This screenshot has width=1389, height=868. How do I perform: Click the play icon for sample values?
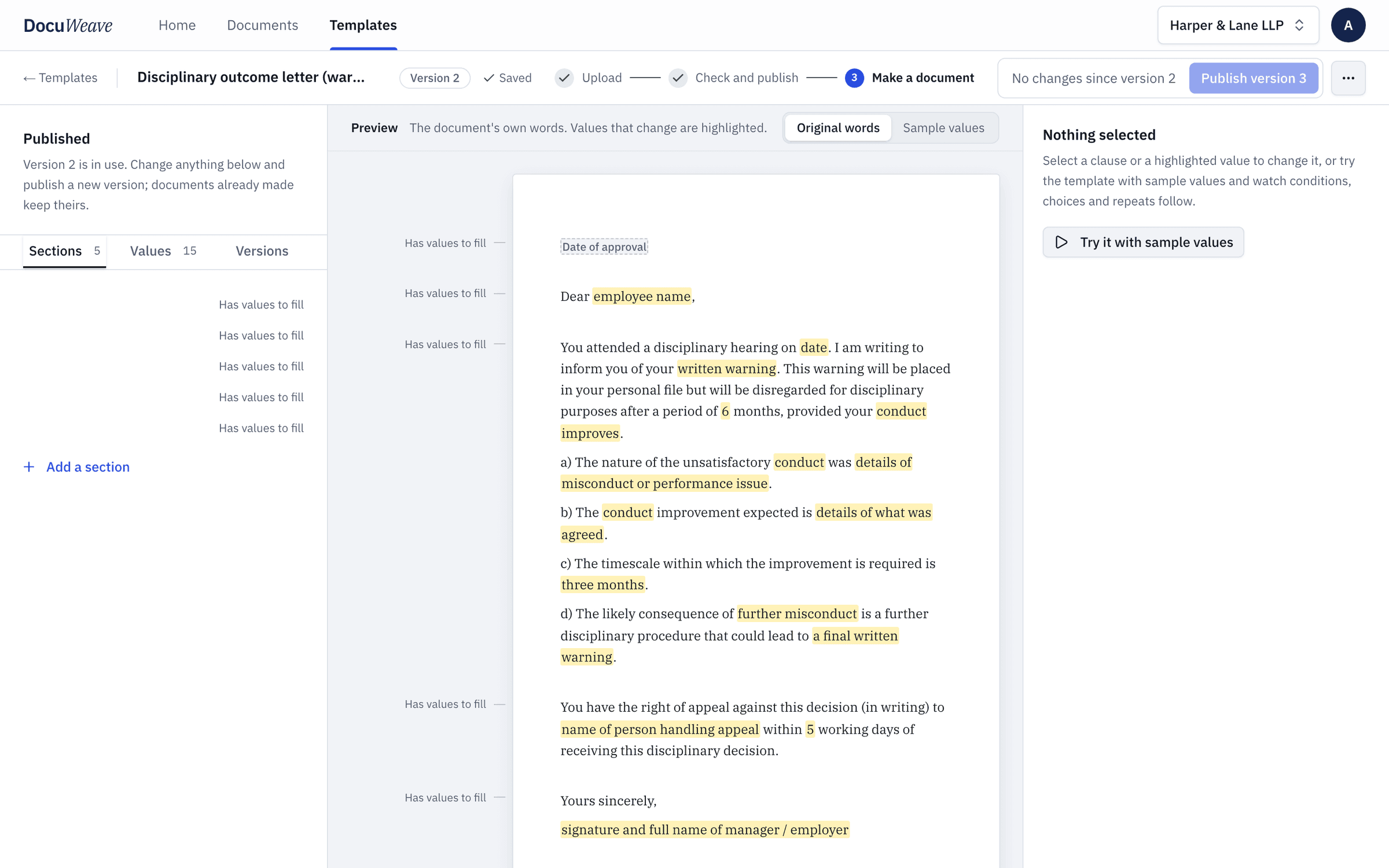tap(1061, 242)
